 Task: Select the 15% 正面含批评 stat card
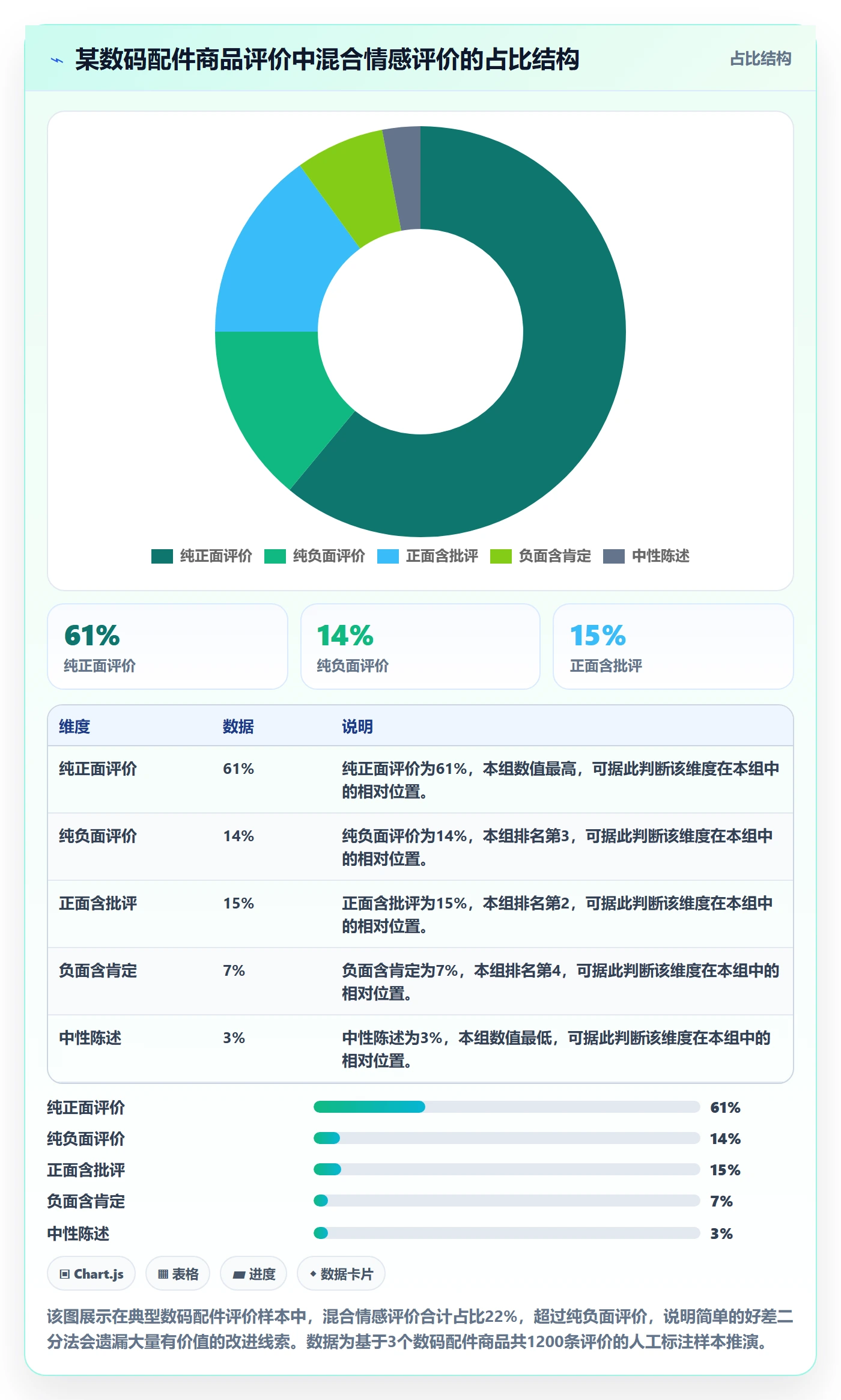click(x=673, y=647)
